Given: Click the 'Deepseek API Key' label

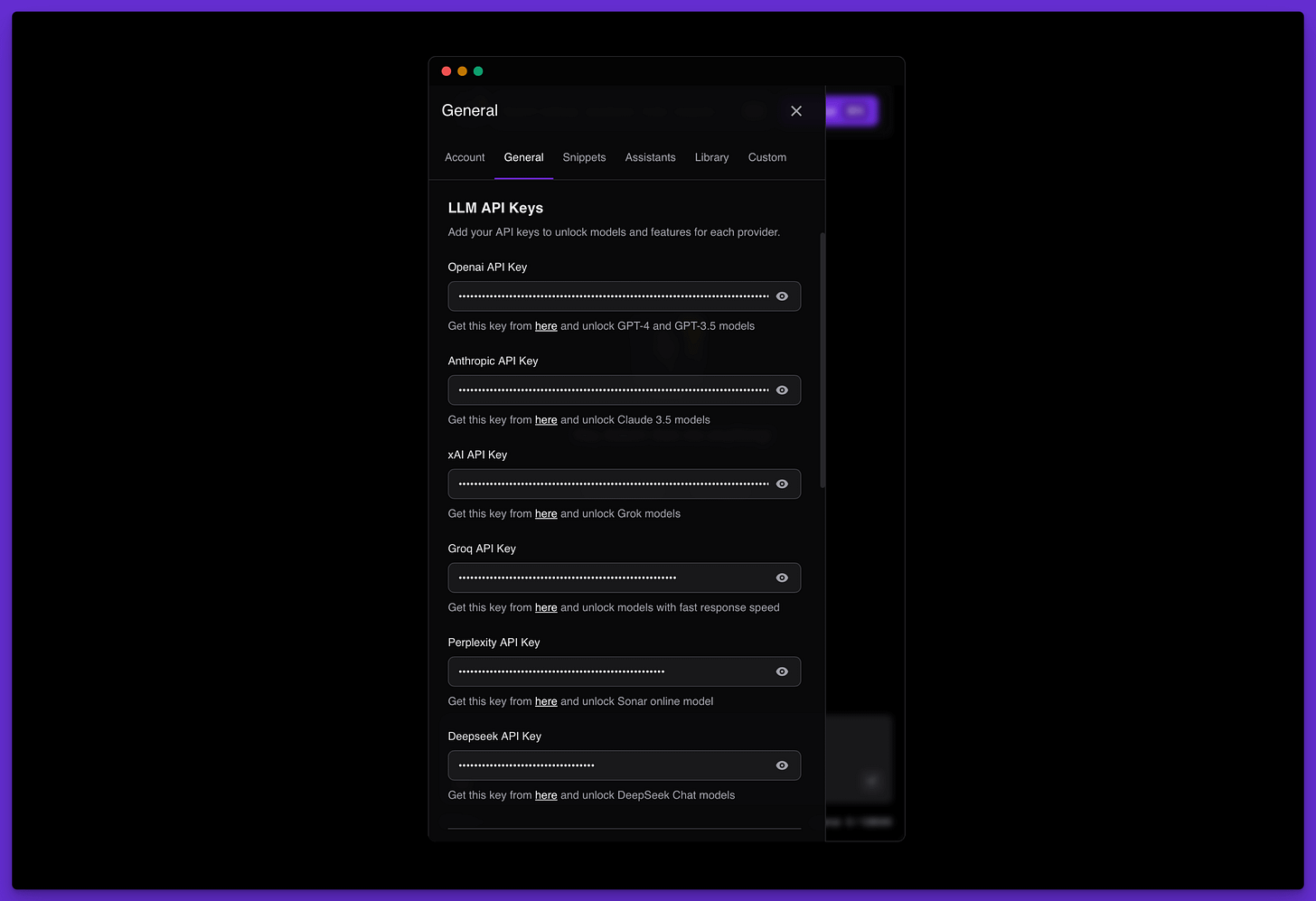Looking at the screenshot, I should 494,737.
